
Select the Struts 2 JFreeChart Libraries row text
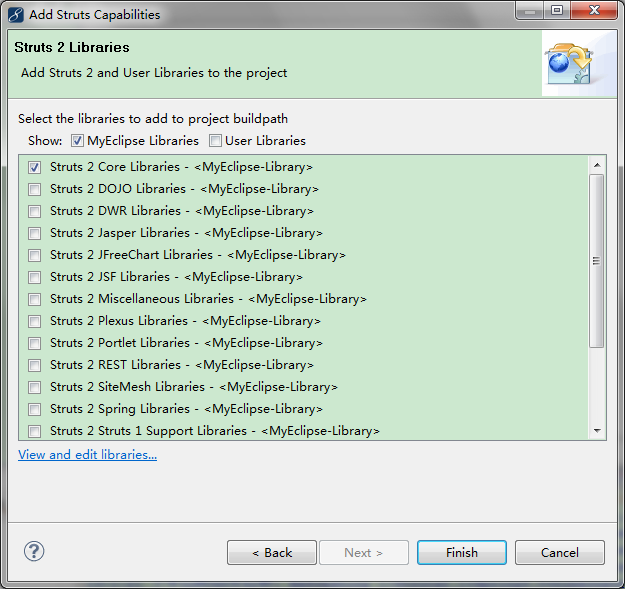[198, 255]
